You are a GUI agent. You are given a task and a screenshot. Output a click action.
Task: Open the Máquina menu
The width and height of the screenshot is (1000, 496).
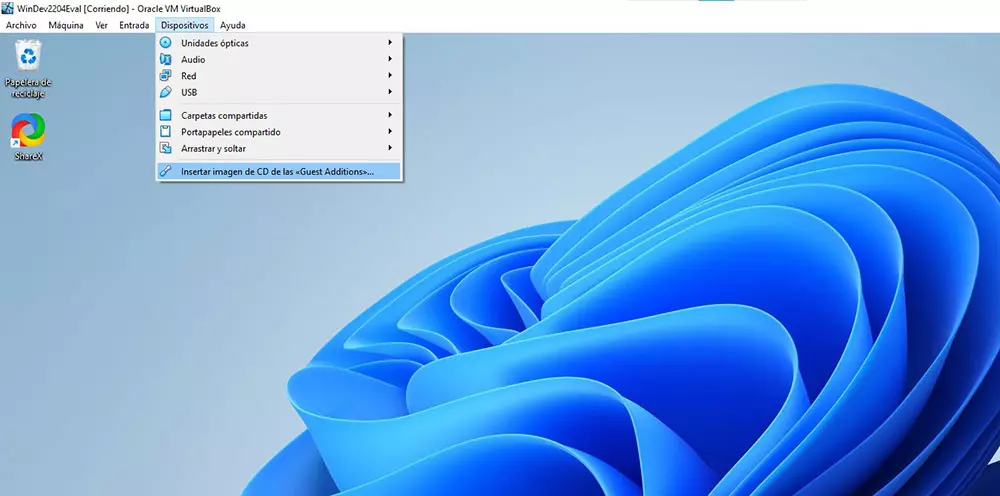coord(66,26)
